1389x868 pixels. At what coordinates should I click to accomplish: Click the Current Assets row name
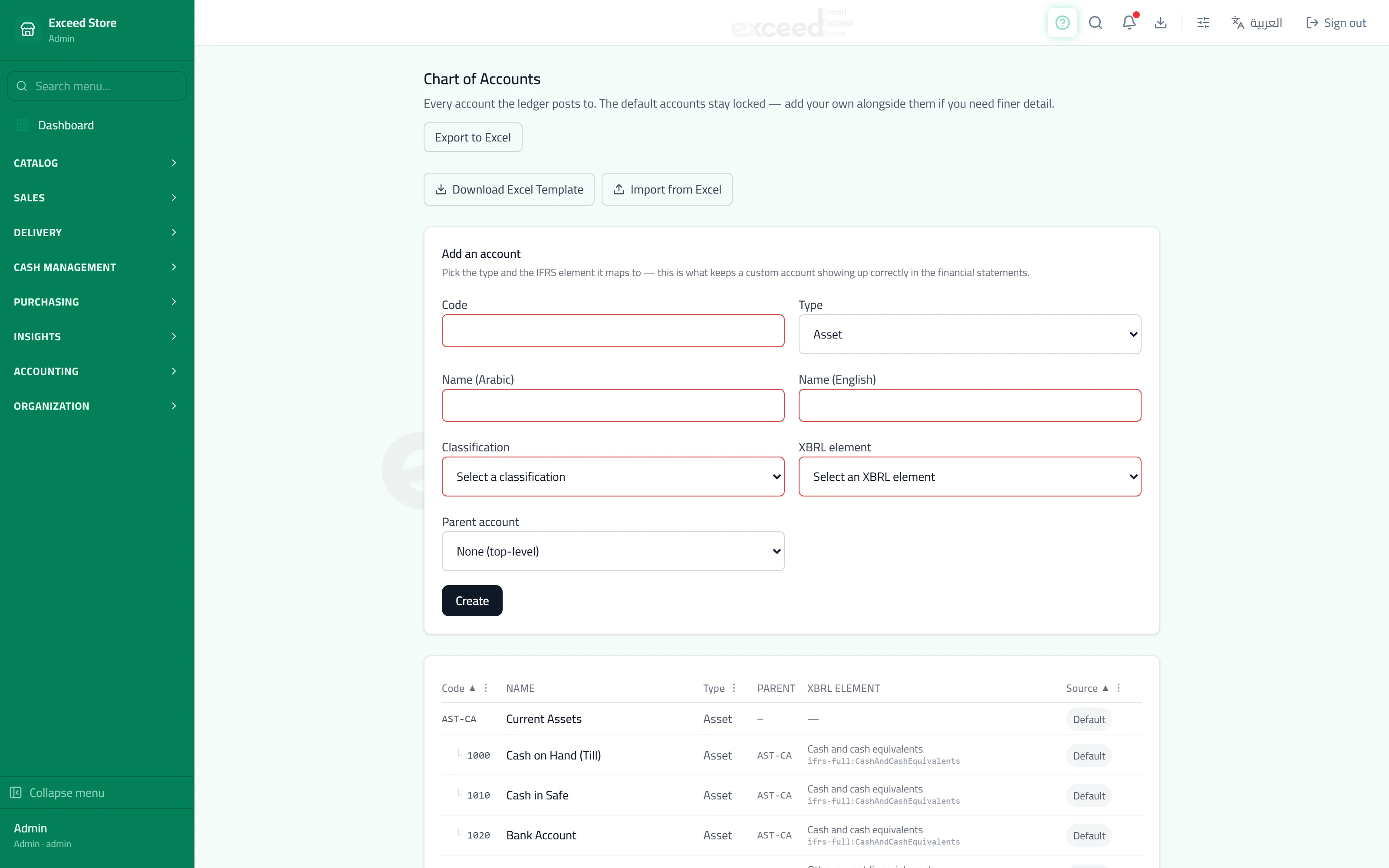coord(543,719)
